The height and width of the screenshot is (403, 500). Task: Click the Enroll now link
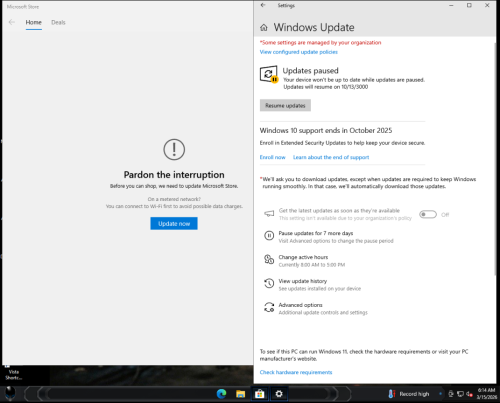[273, 157]
